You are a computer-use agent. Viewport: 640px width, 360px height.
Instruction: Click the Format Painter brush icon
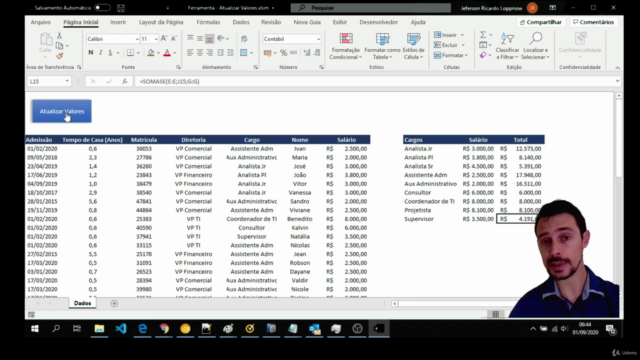click(x=60, y=56)
